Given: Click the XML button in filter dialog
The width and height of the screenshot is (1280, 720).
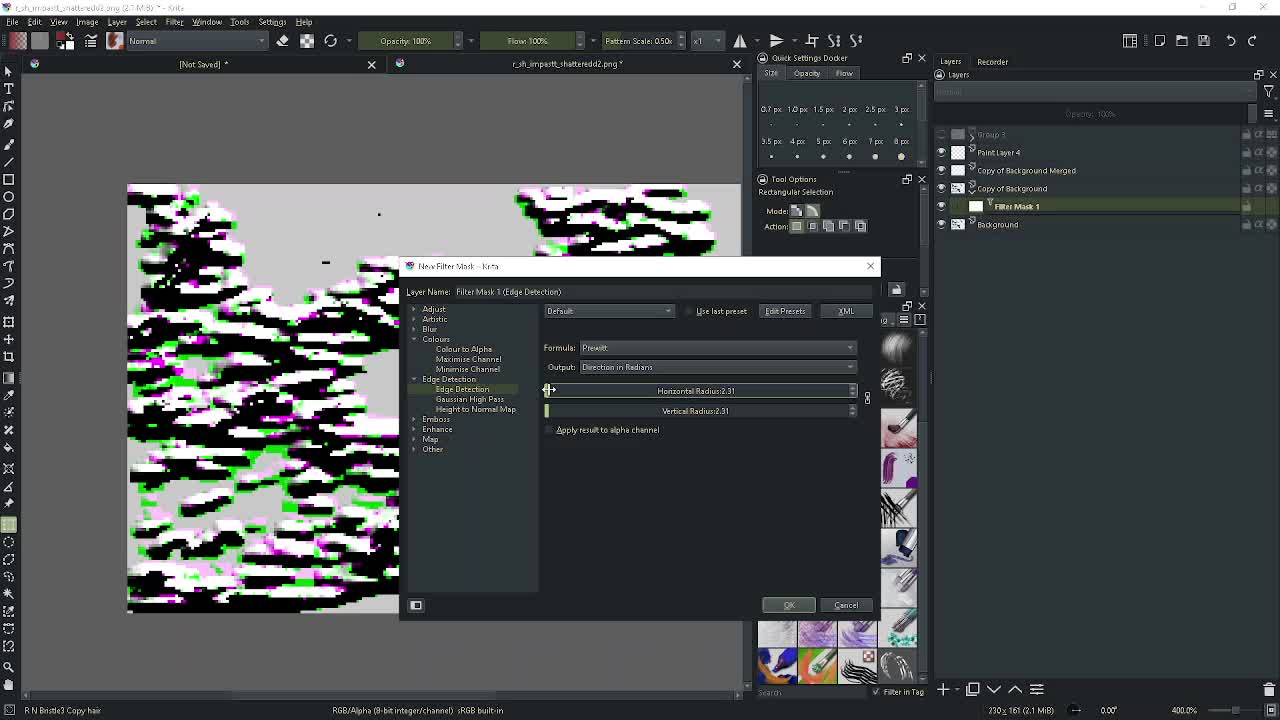Looking at the screenshot, I should 846,311.
